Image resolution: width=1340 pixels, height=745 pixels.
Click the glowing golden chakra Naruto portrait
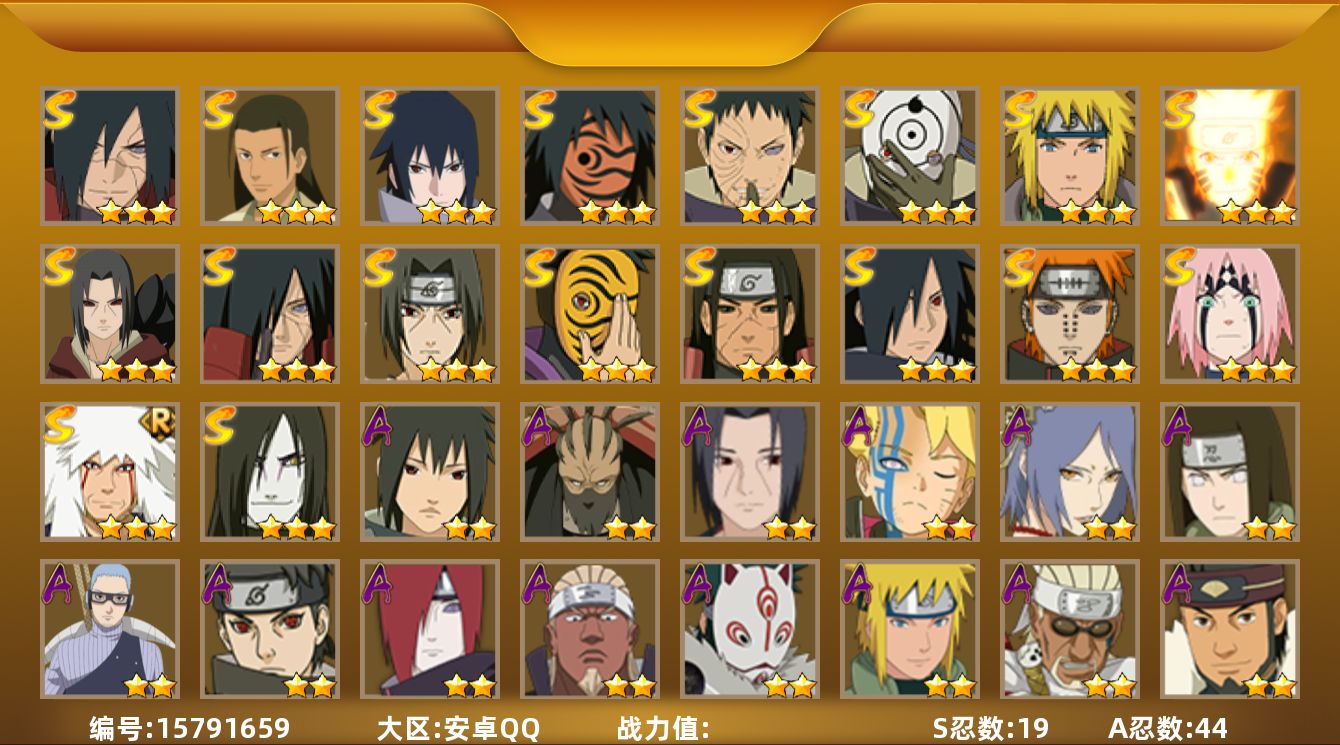[x=1230, y=156]
